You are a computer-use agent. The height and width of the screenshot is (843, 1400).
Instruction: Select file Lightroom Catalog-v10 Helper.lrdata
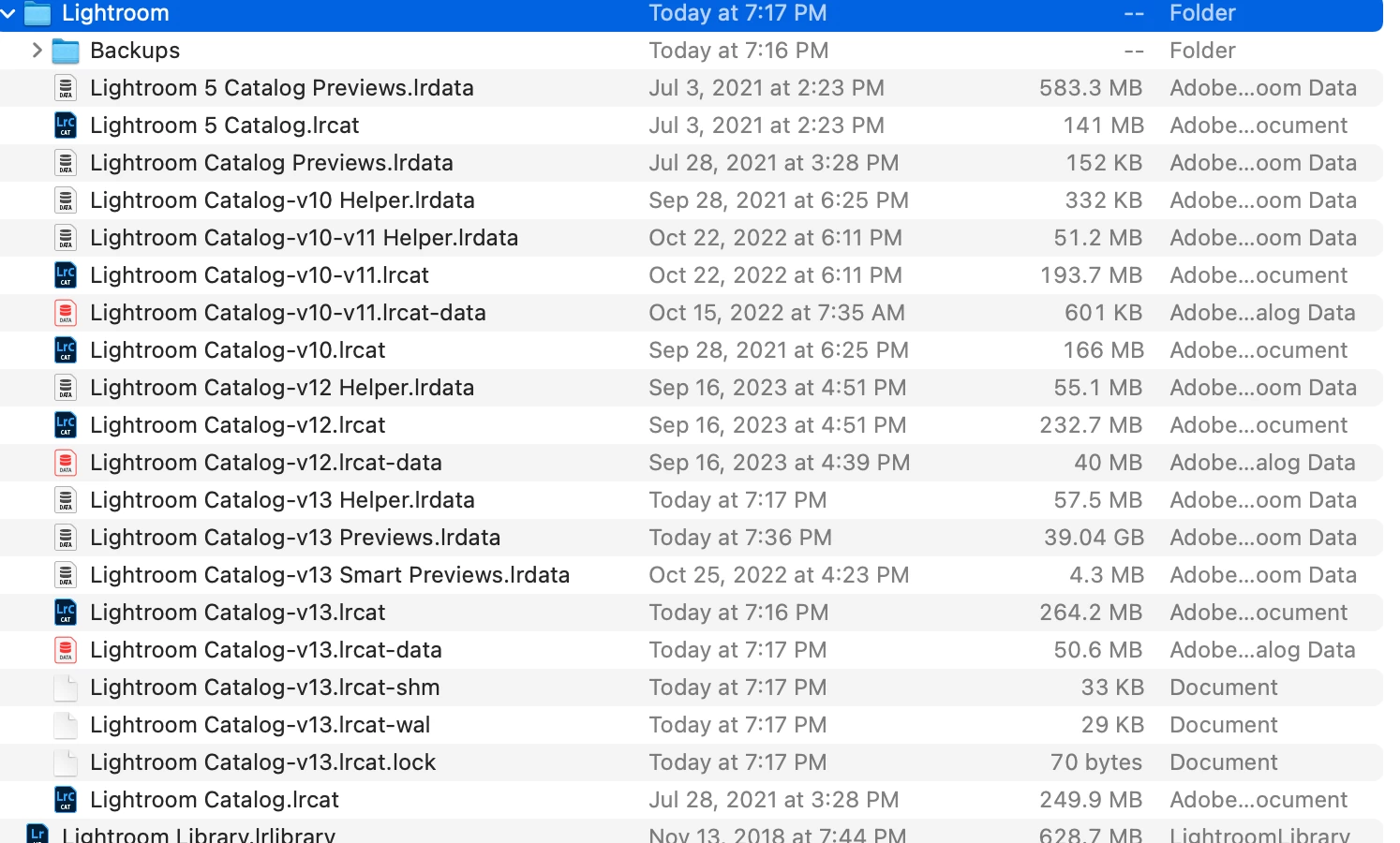[282, 200]
